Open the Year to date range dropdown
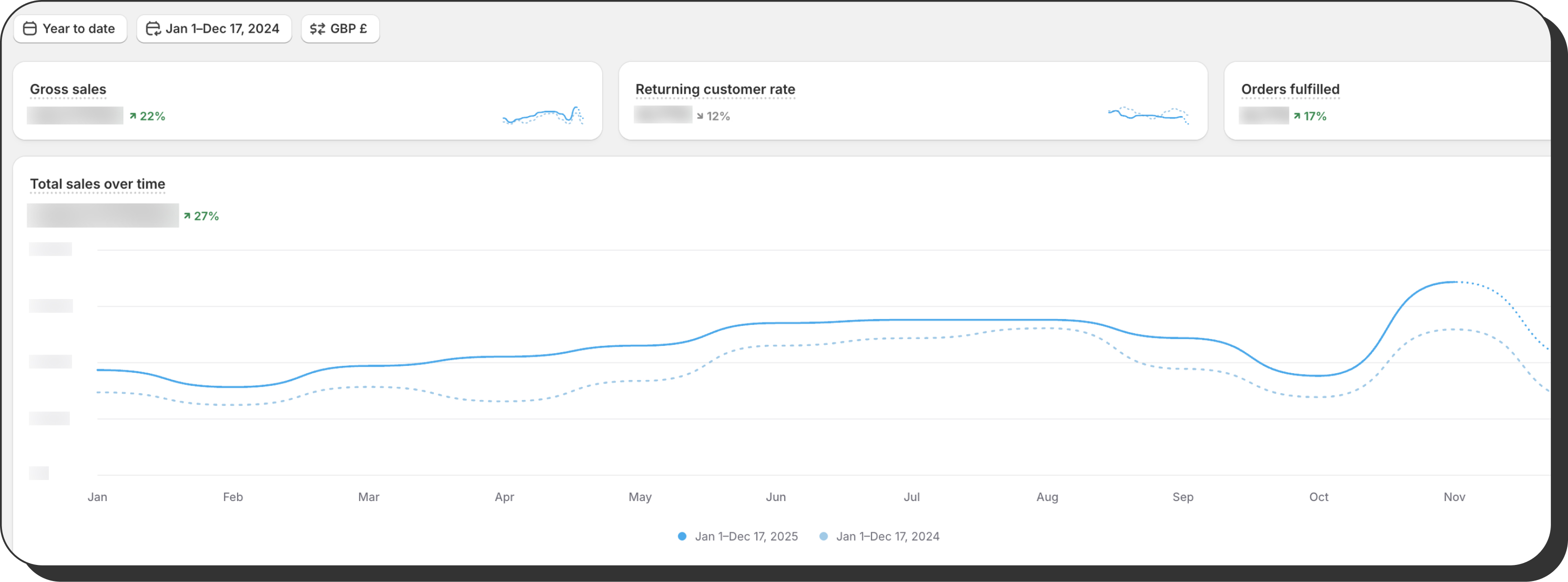The height and width of the screenshot is (582, 1568). point(71,29)
